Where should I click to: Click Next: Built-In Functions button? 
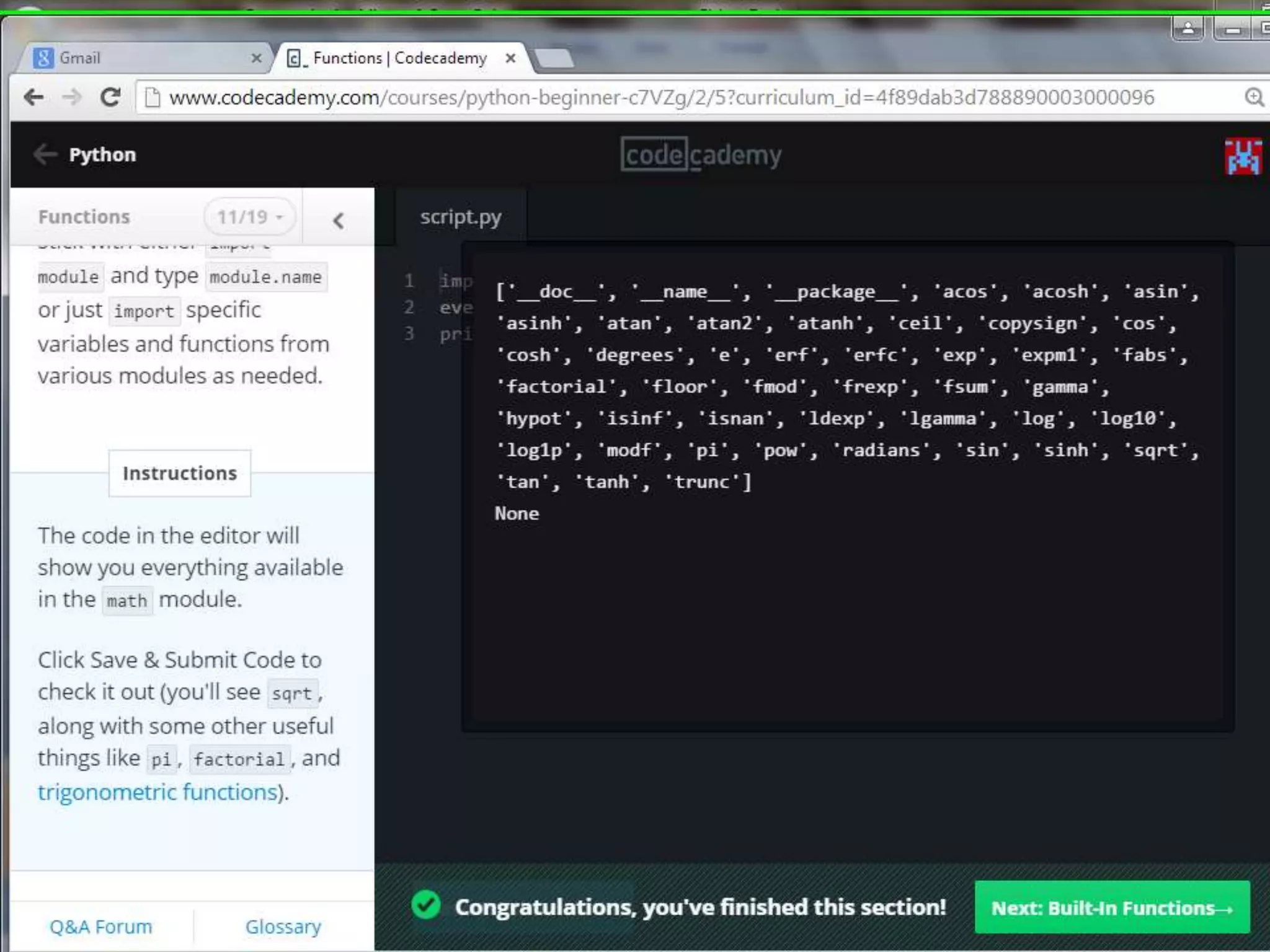[1112, 907]
